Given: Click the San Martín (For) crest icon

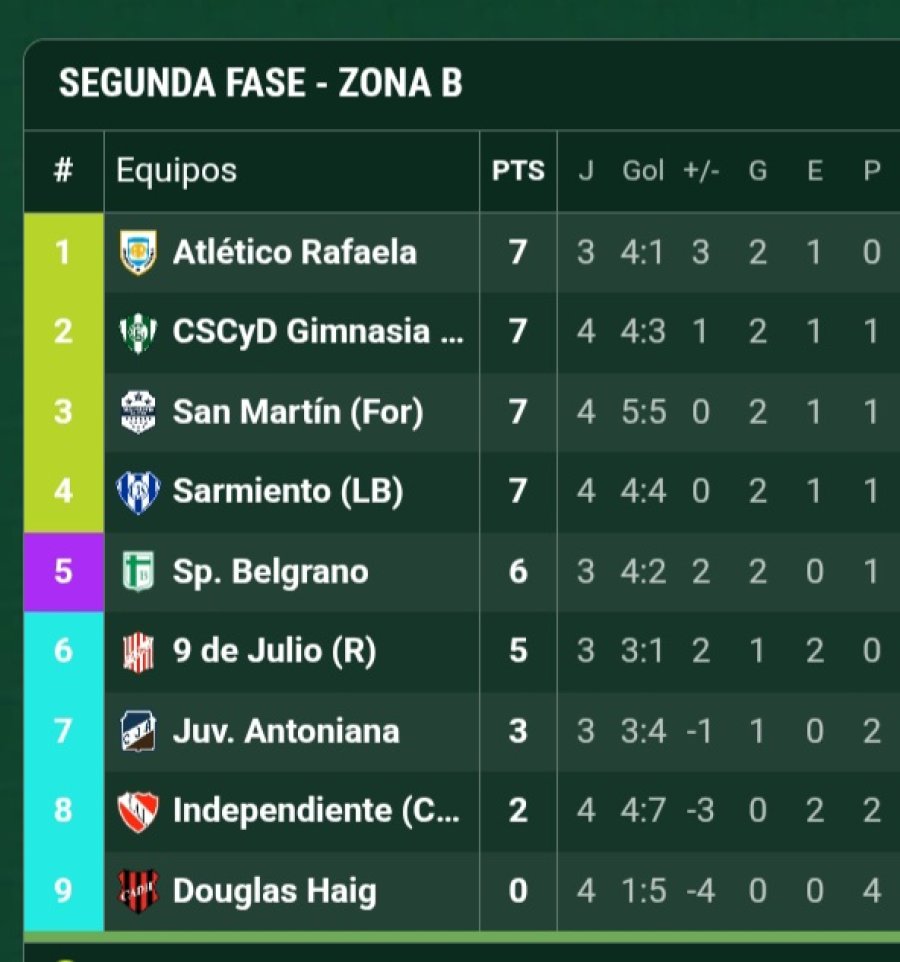Looking at the screenshot, I should [138, 412].
